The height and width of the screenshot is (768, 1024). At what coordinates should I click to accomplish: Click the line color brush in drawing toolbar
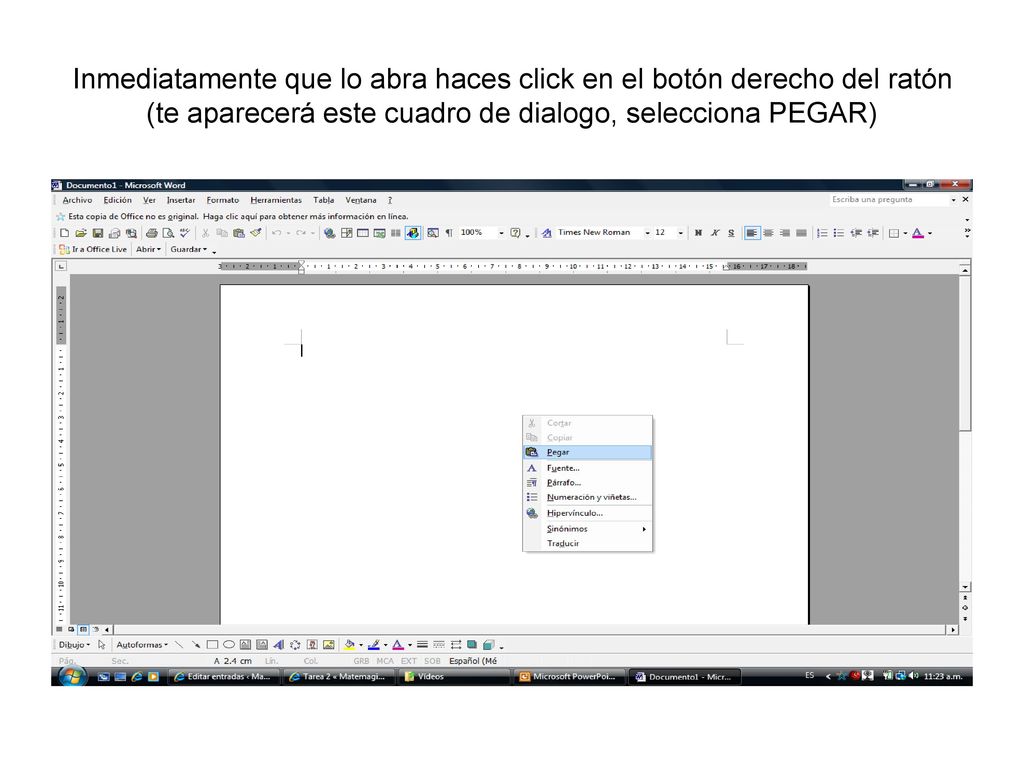374,645
